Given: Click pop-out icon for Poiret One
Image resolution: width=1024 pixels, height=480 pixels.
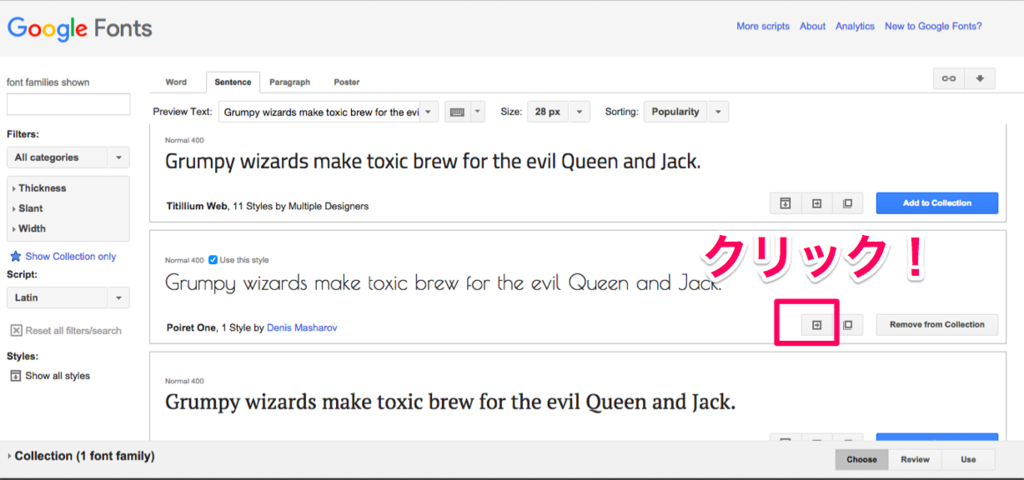Looking at the screenshot, I should point(848,325).
